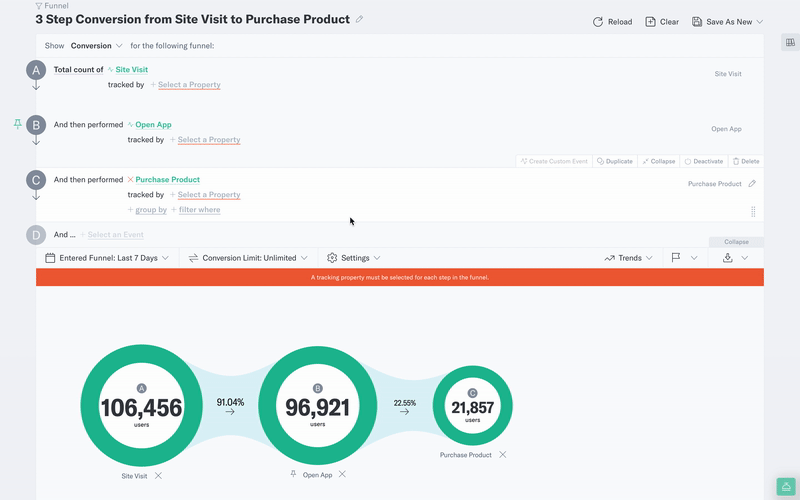The height and width of the screenshot is (500, 800).
Task: Click the Site Visit step label at right
Action: pos(728,74)
